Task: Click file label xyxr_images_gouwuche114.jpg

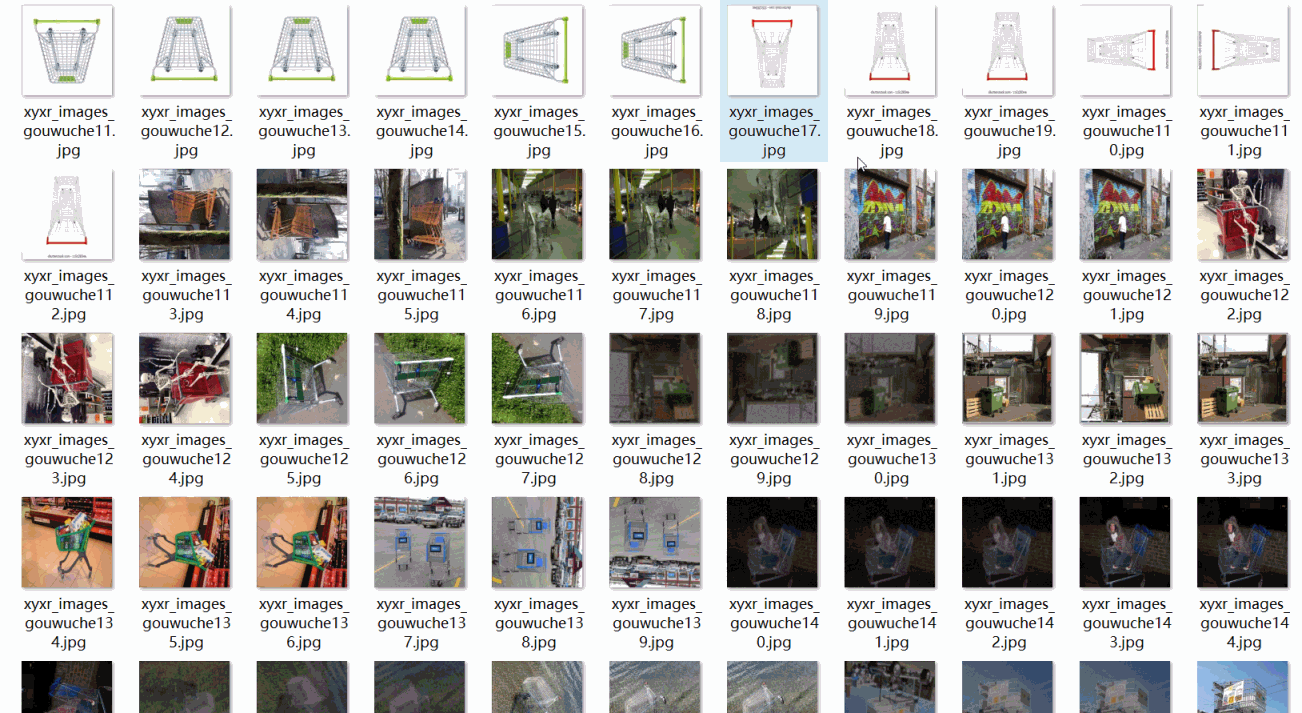Action: pyautogui.click(x=303, y=295)
